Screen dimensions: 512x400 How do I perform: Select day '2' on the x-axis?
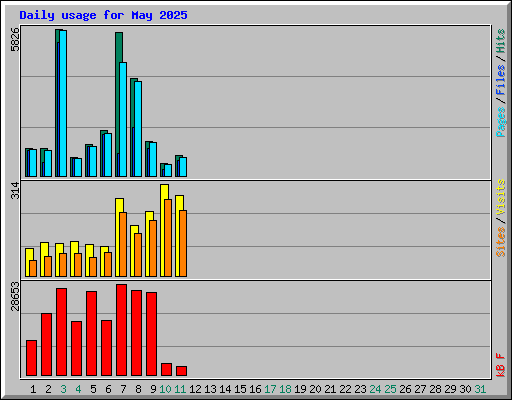(x=48, y=389)
